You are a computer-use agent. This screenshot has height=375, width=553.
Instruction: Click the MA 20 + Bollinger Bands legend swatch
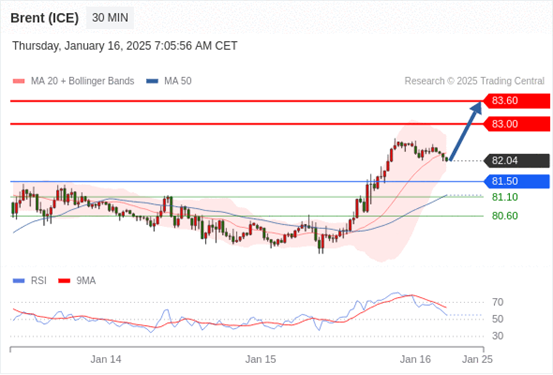click(19, 81)
